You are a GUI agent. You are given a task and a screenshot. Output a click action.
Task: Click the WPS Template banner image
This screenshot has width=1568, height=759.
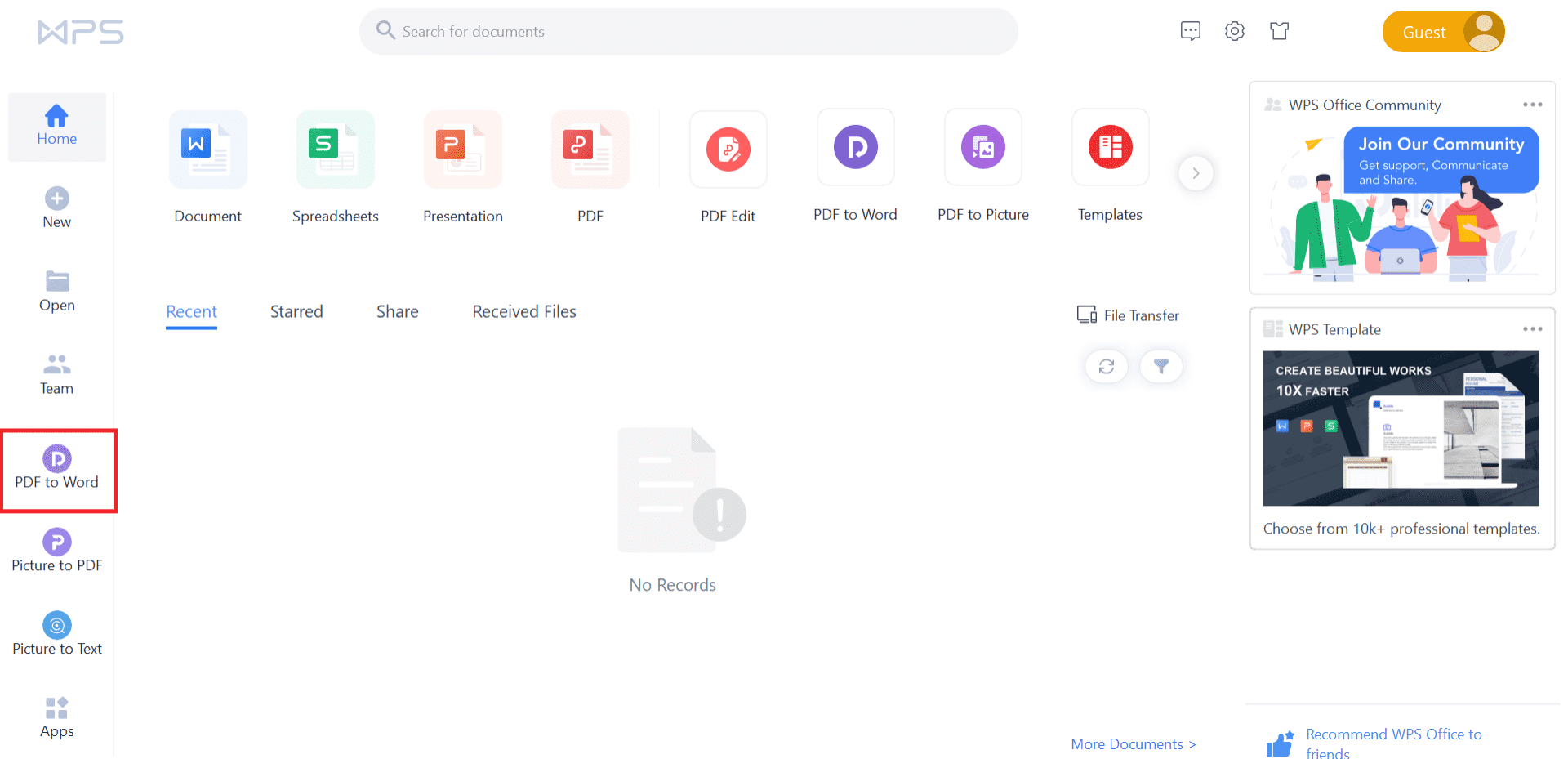click(1401, 428)
